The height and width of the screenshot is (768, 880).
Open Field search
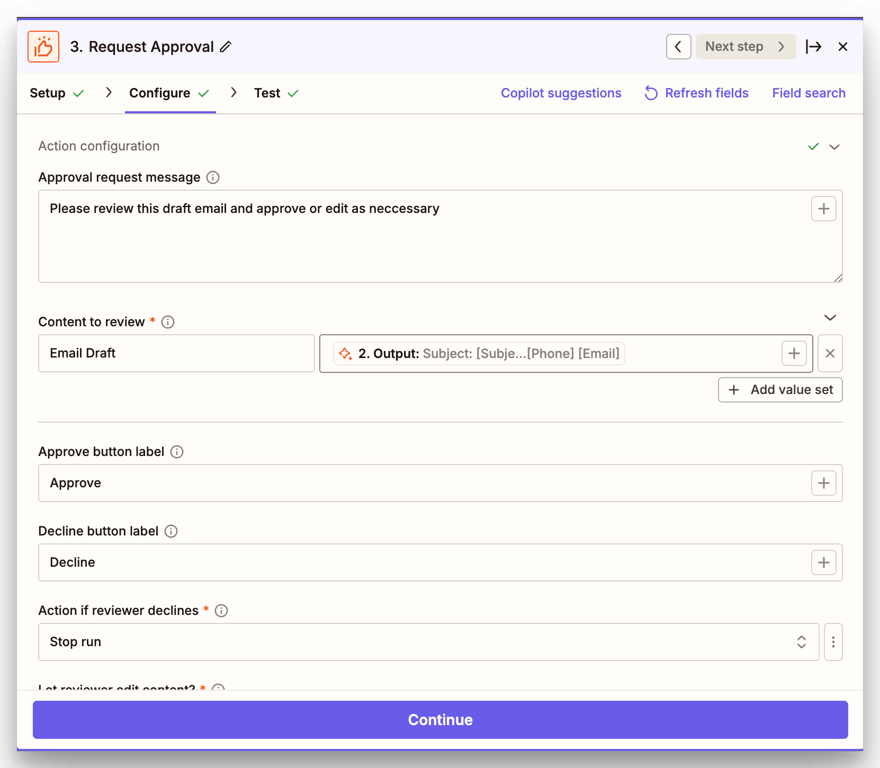tap(808, 93)
